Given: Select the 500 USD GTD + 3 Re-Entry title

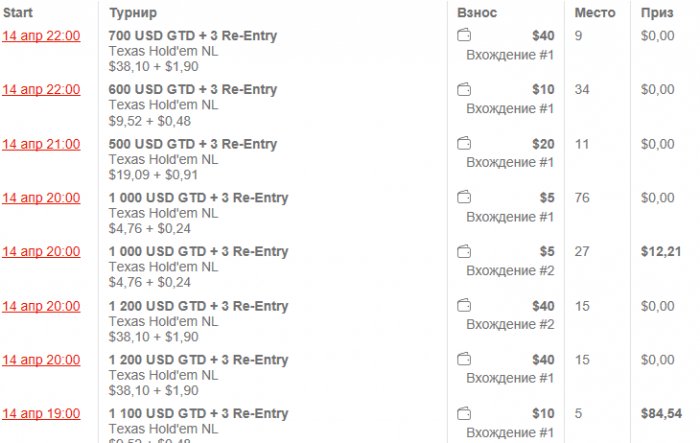Looking at the screenshot, I should click(x=193, y=144).
